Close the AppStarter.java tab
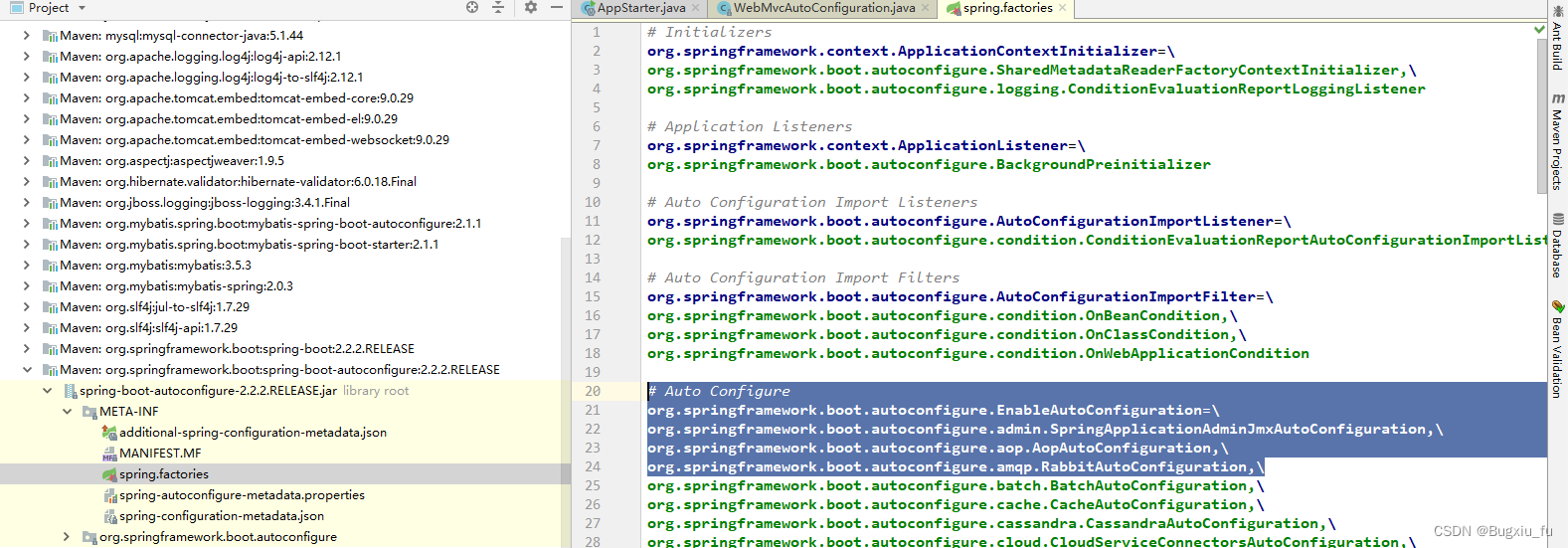 (695, 8)
